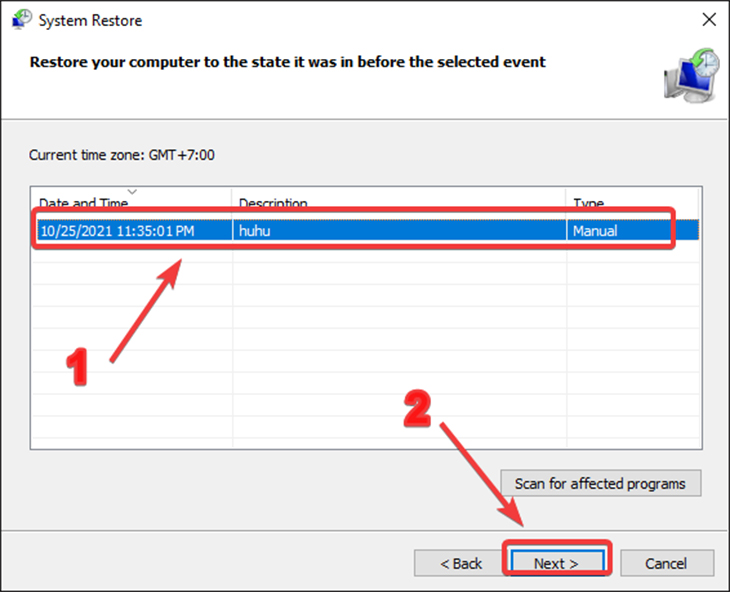The image size is (730, 592).
Task: Close the System Restore window
Action: pyautogui.click(x=709, y=20)
